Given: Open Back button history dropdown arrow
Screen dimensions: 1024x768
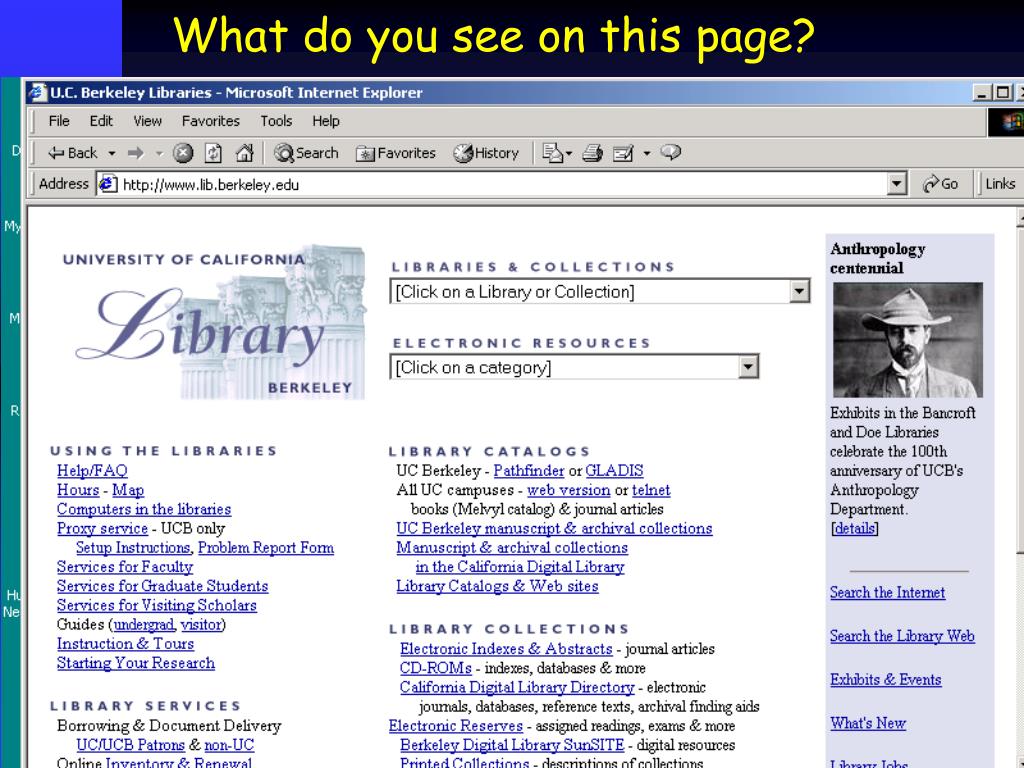Looking at the screenshot, I should (x=112, y=153).
